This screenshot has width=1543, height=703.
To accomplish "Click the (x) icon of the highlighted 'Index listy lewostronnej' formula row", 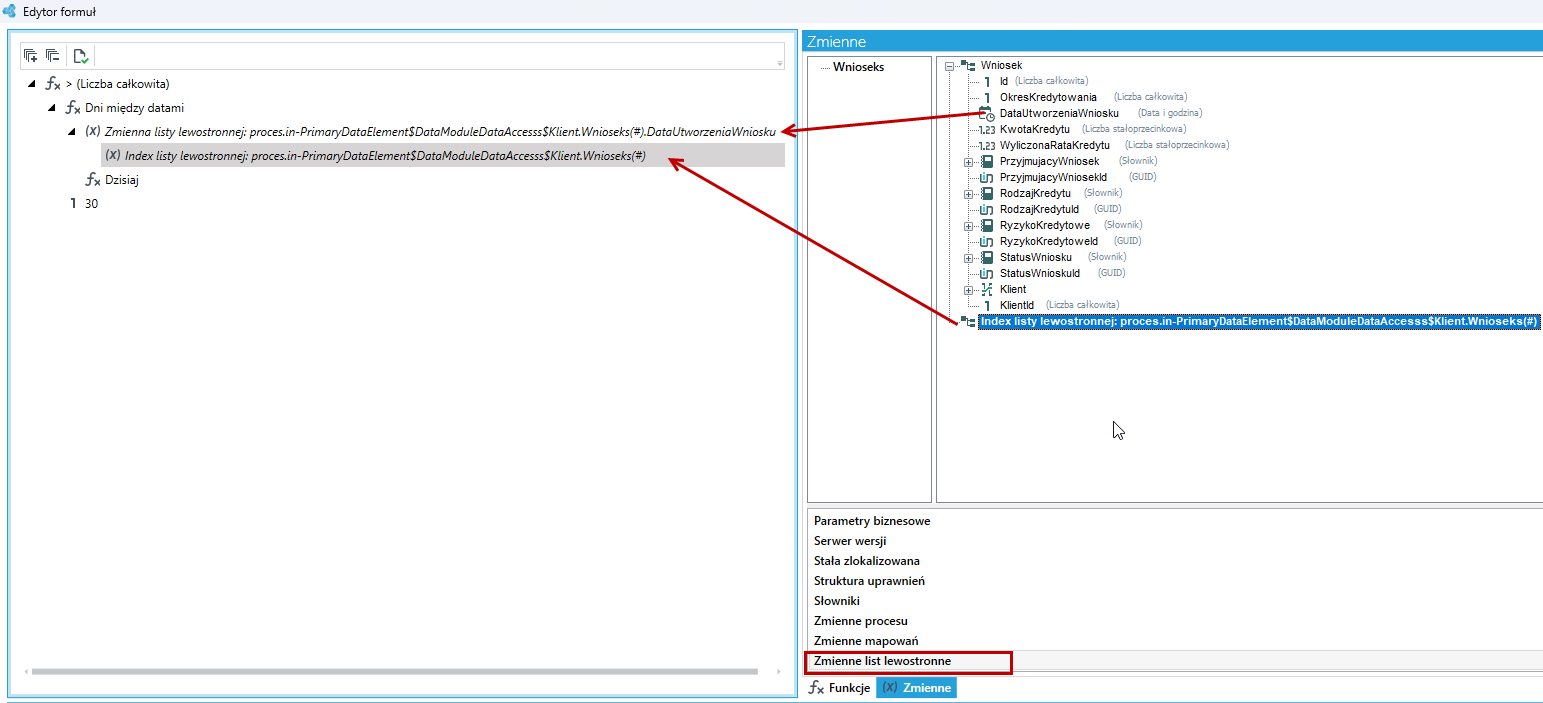I will coord(113,155).
